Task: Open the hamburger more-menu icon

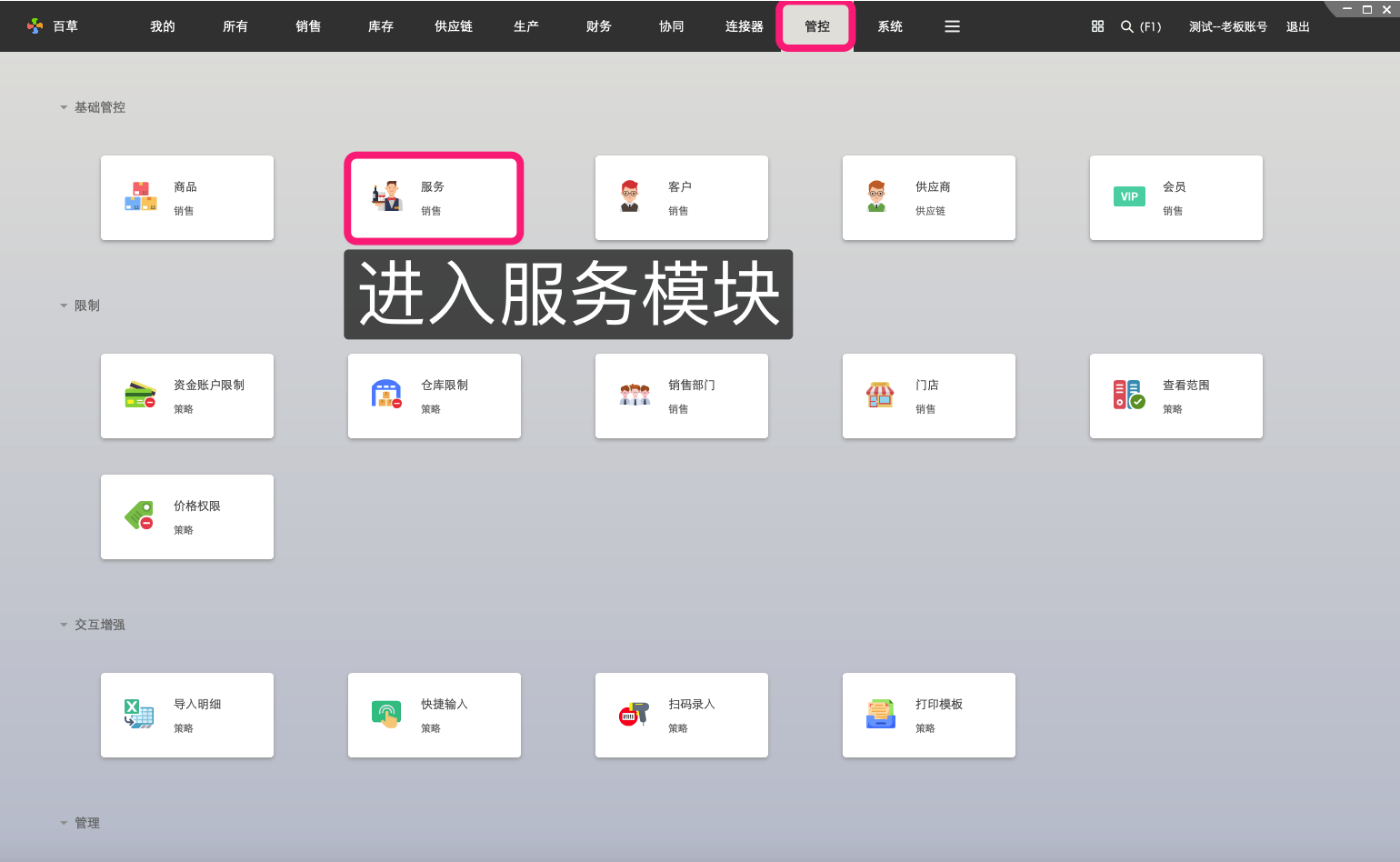Action: (952, 26)
